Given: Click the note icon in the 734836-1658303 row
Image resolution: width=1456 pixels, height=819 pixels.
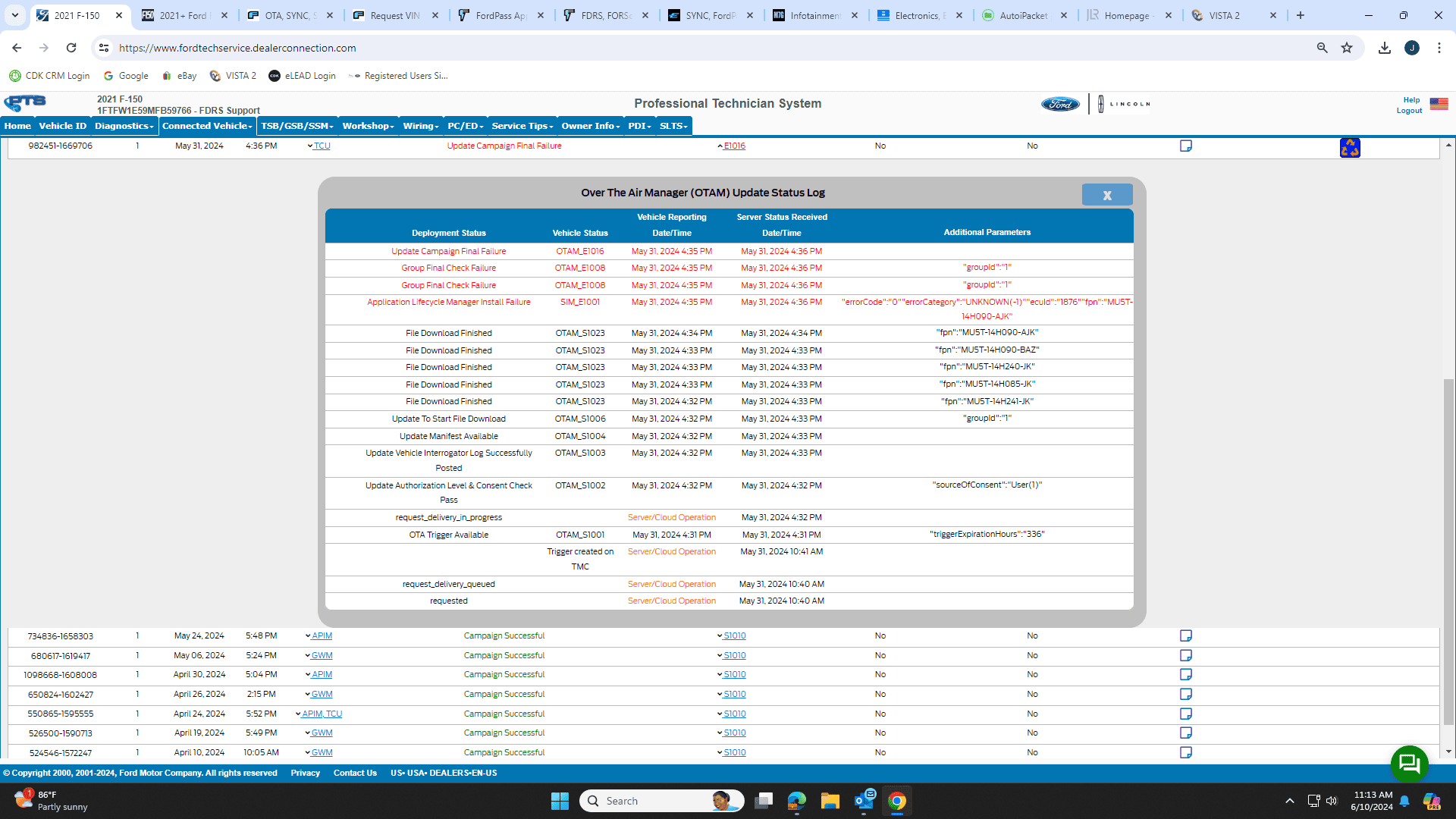Looking at the screenshot, I should point(1185,635).
